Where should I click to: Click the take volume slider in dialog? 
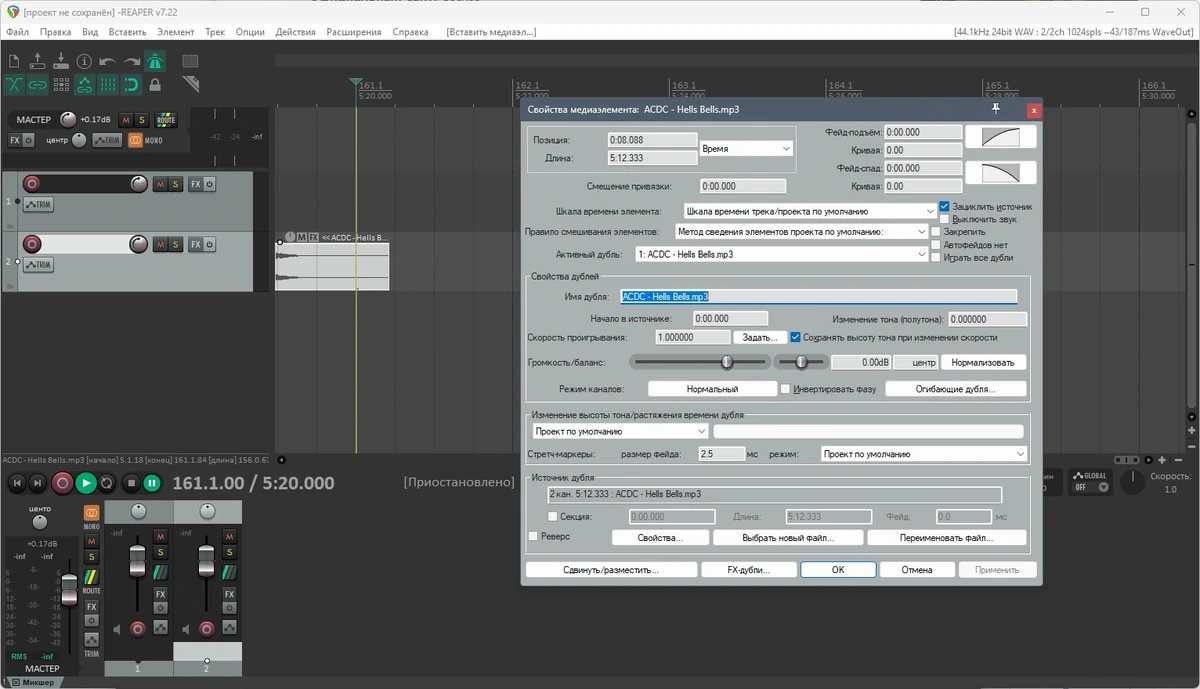(x=699, y=362)
